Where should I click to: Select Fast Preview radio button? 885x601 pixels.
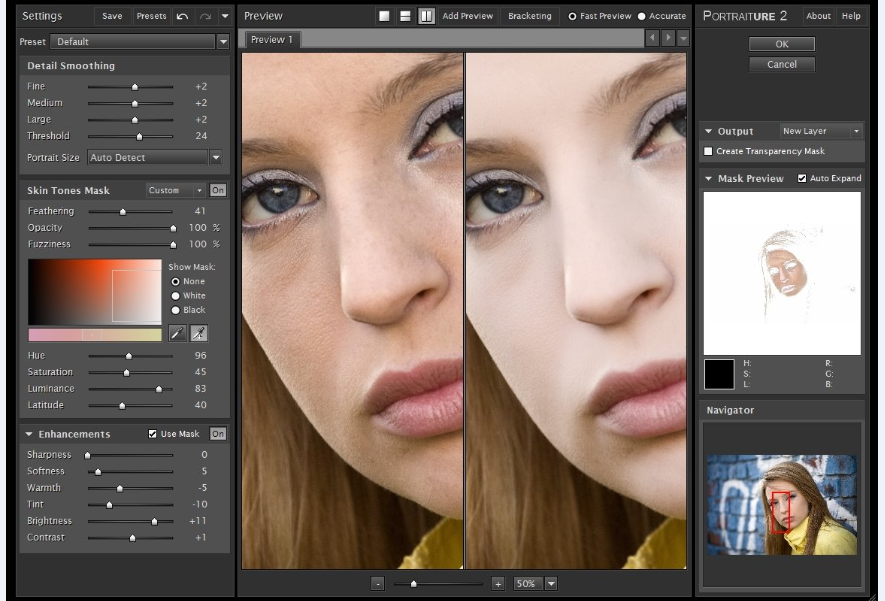[x=572, y=16]
